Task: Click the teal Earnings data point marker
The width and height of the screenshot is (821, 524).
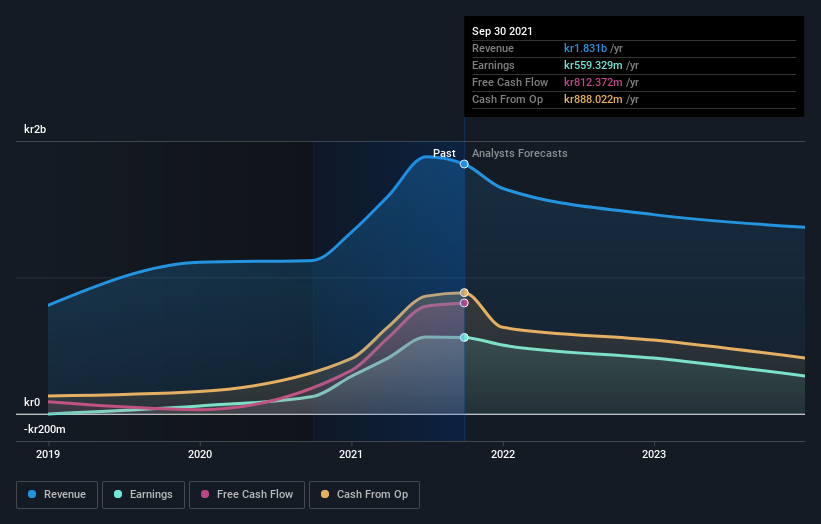Action: coord(464,338)
